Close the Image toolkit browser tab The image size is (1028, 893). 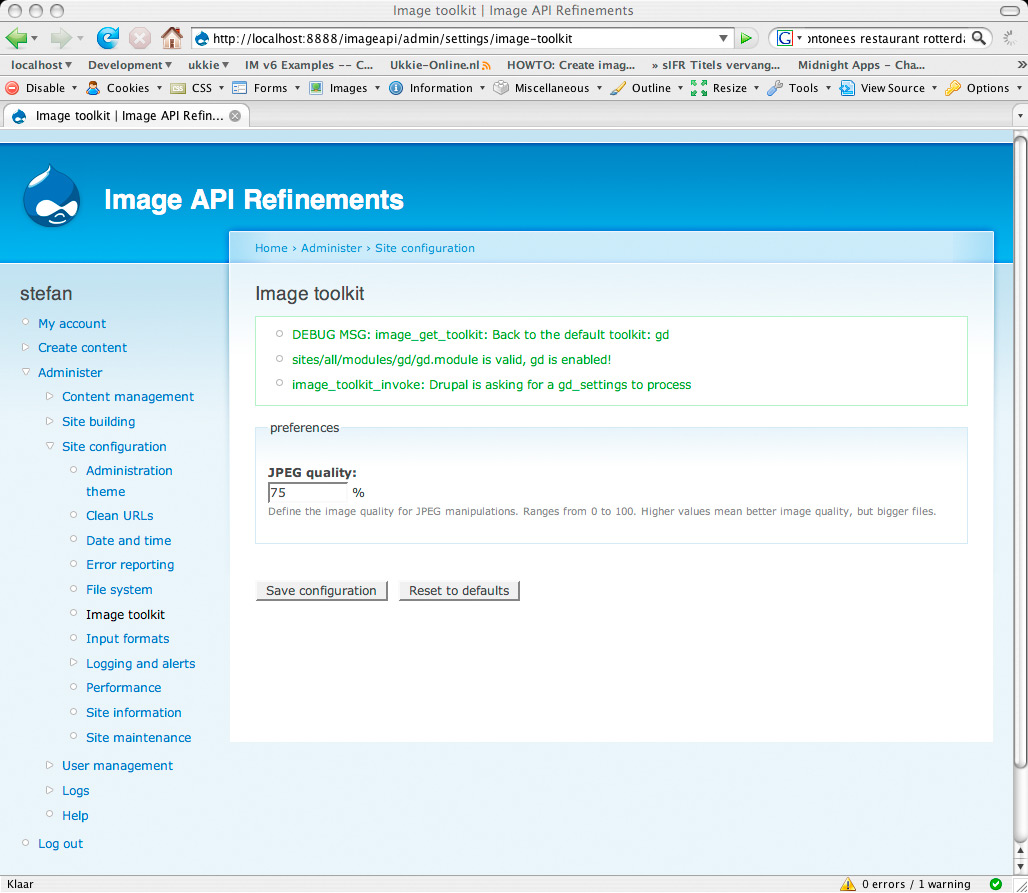[235, 115]
